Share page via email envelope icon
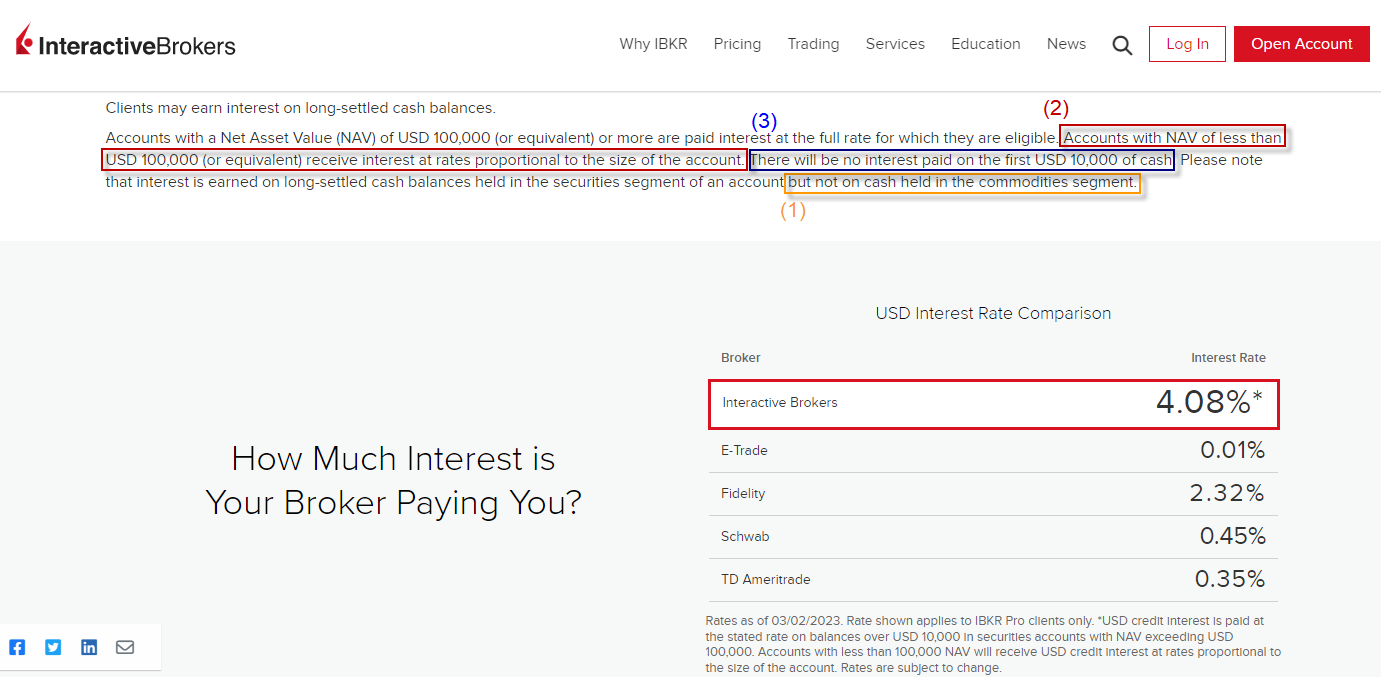Image resolution: width=1381 pixels, height=677 pixels. pos(125,647)
